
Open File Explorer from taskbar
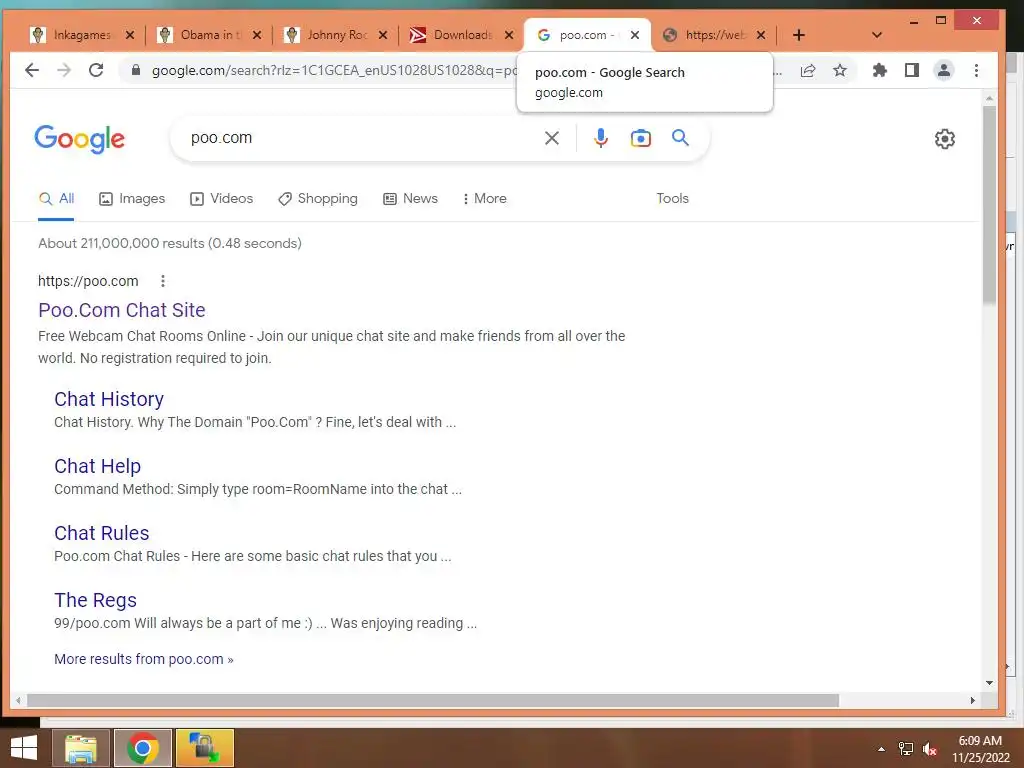tap(81, 748)
